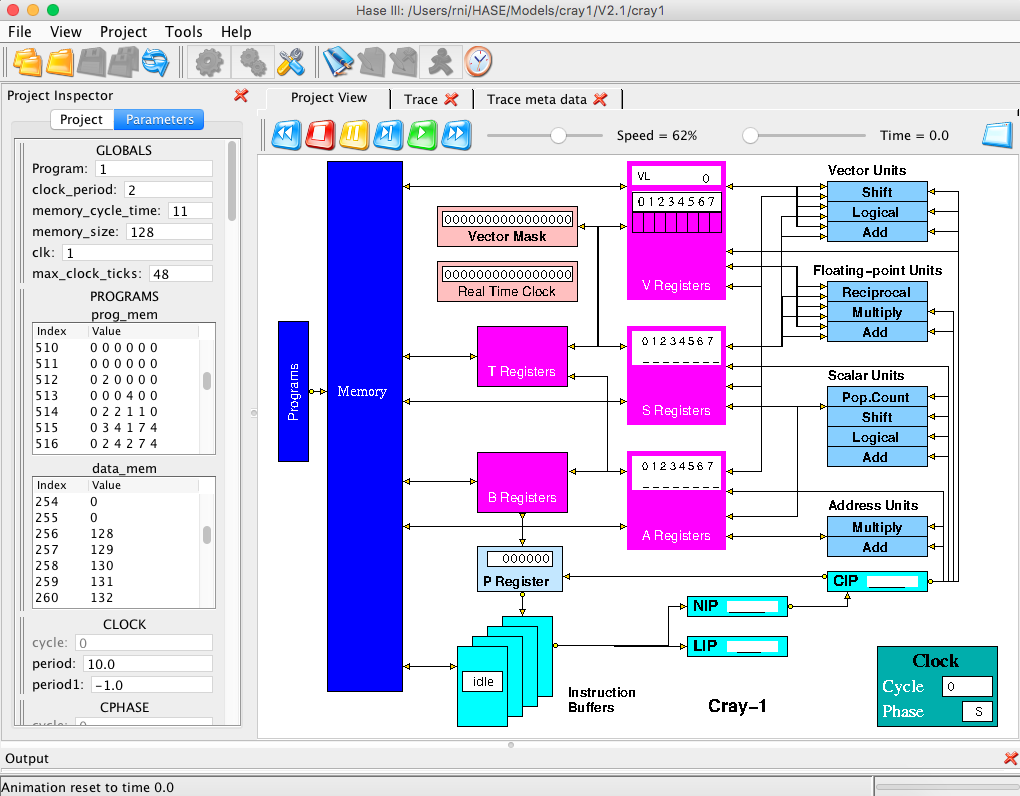Viewport: 1020px width, 796px height.
Task: Click the Reciprocal floating-point unit
Action: coord(877,292)
